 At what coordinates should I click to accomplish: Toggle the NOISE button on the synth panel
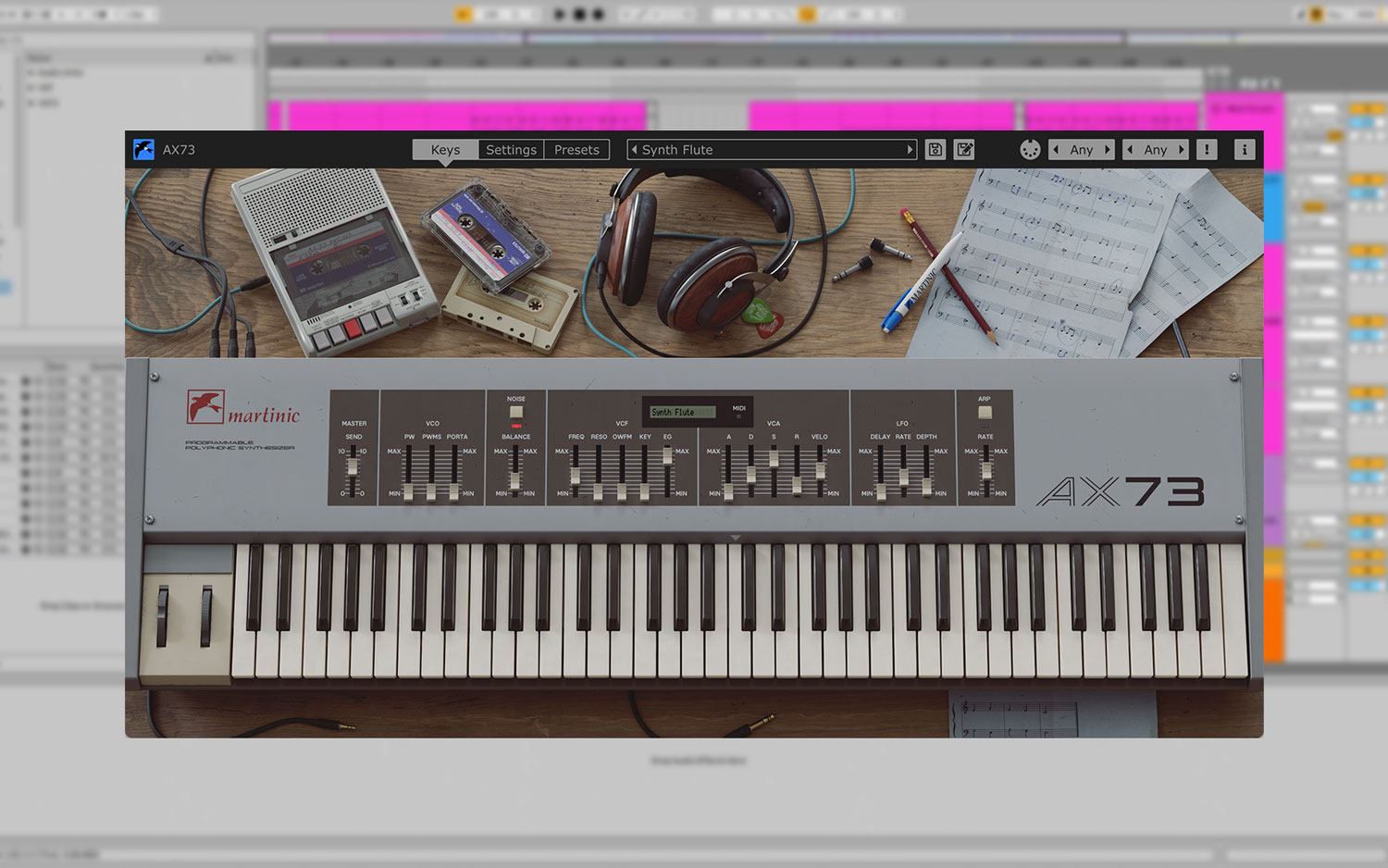pyautogui.click(x=516, y=412)
